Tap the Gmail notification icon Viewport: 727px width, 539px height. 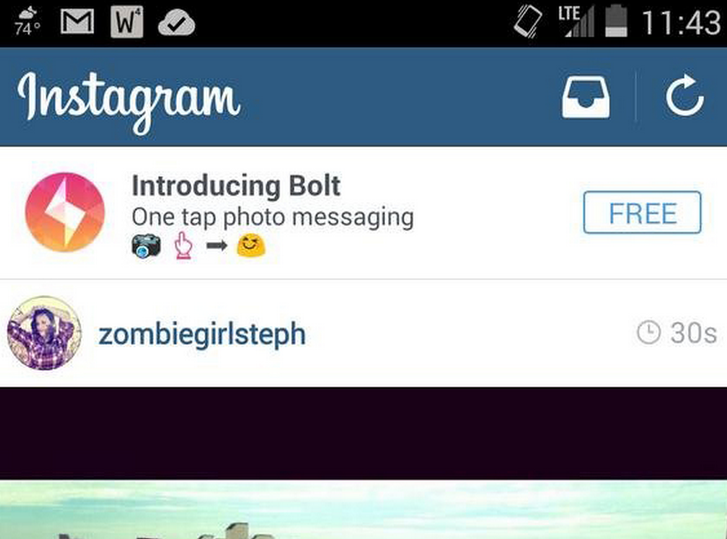coord(77,22)
